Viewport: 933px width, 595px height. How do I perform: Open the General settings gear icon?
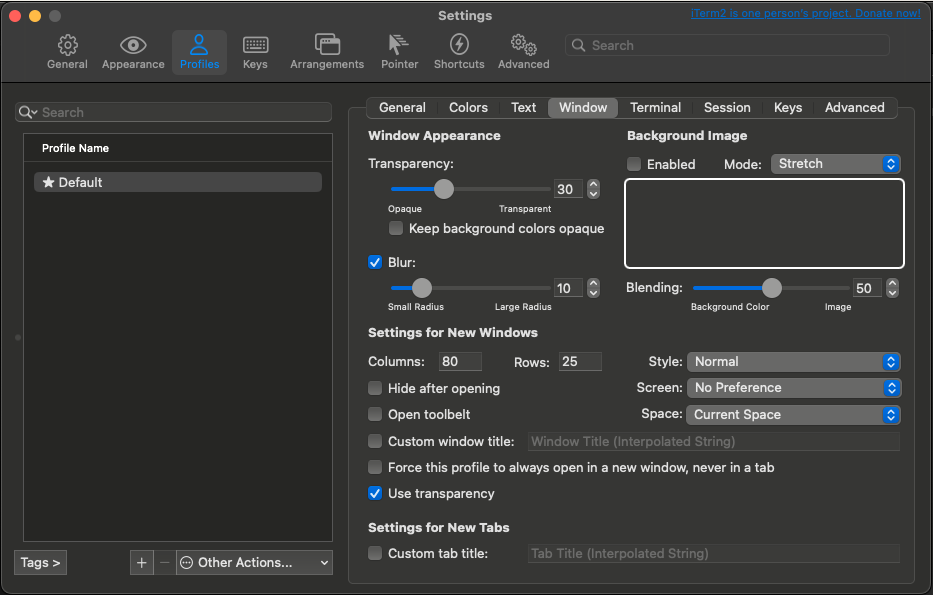click(x=67, y=45)
